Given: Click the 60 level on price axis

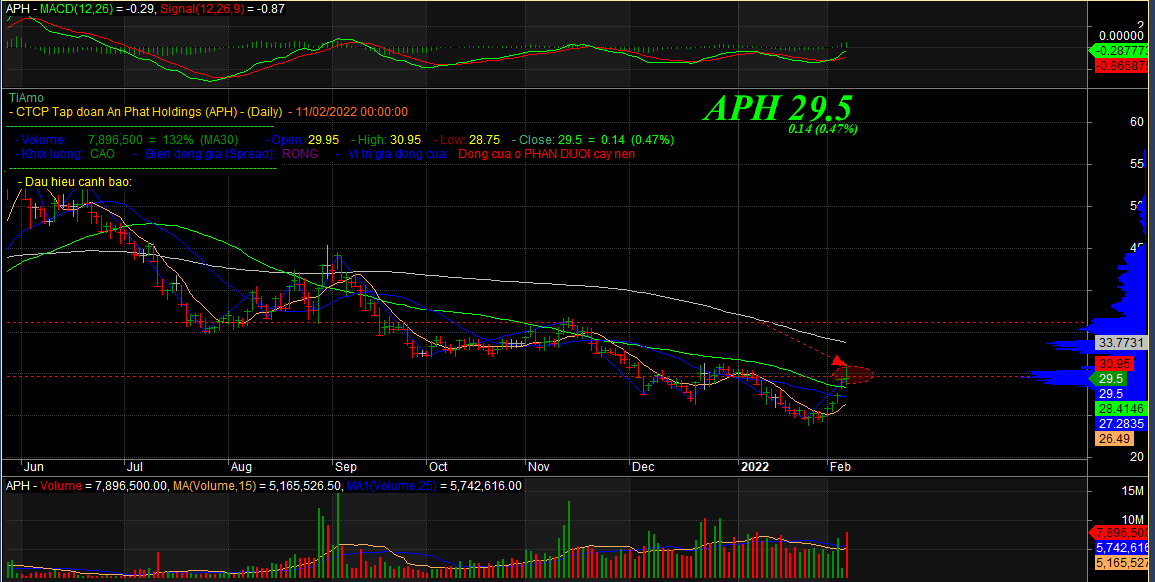Looking at the screenshot, I should [x=1137, y=122].
